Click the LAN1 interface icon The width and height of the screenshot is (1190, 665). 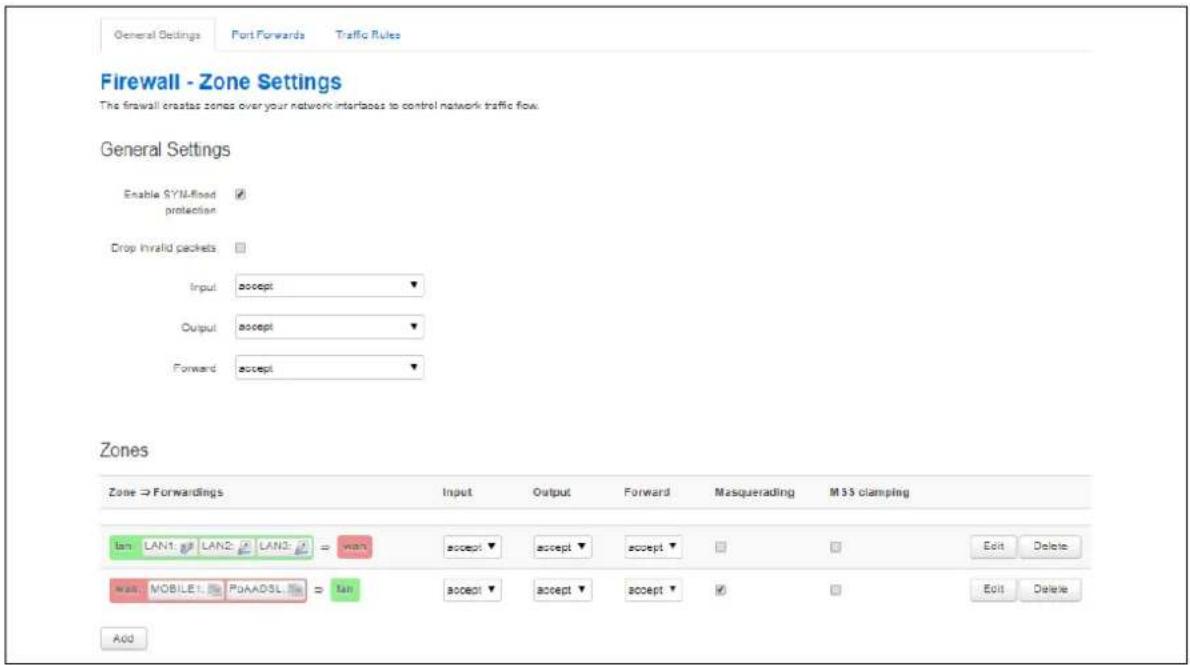[x=187, y=547]
